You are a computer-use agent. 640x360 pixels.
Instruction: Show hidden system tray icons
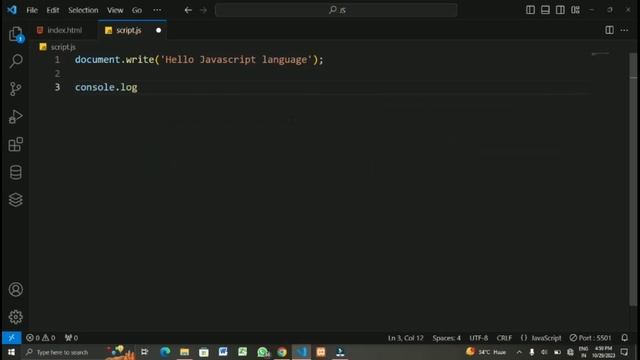519,352
